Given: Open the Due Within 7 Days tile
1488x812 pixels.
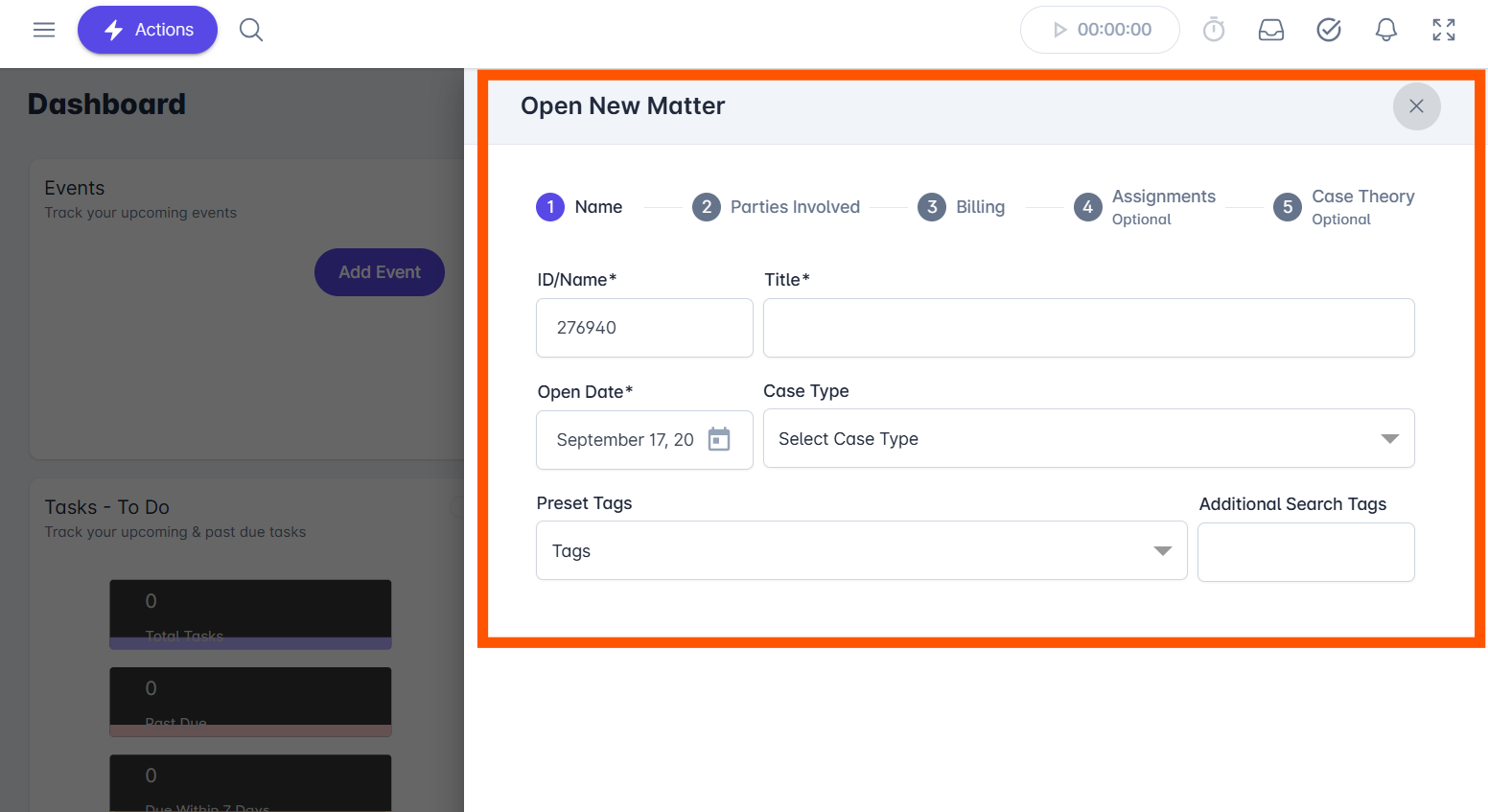Looking at the screenshot, I should pyautogui.click(x=250, y=783).
